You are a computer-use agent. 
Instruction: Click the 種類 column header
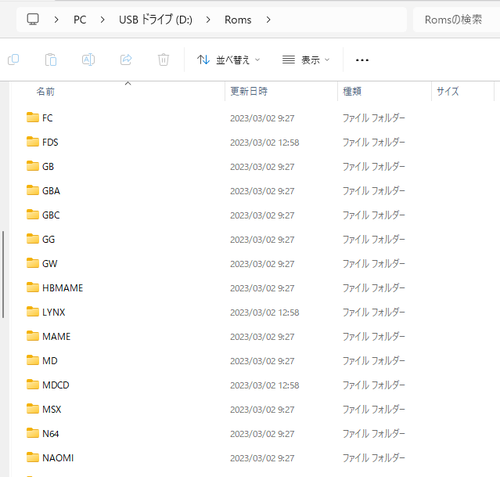(x=352, y=91)
